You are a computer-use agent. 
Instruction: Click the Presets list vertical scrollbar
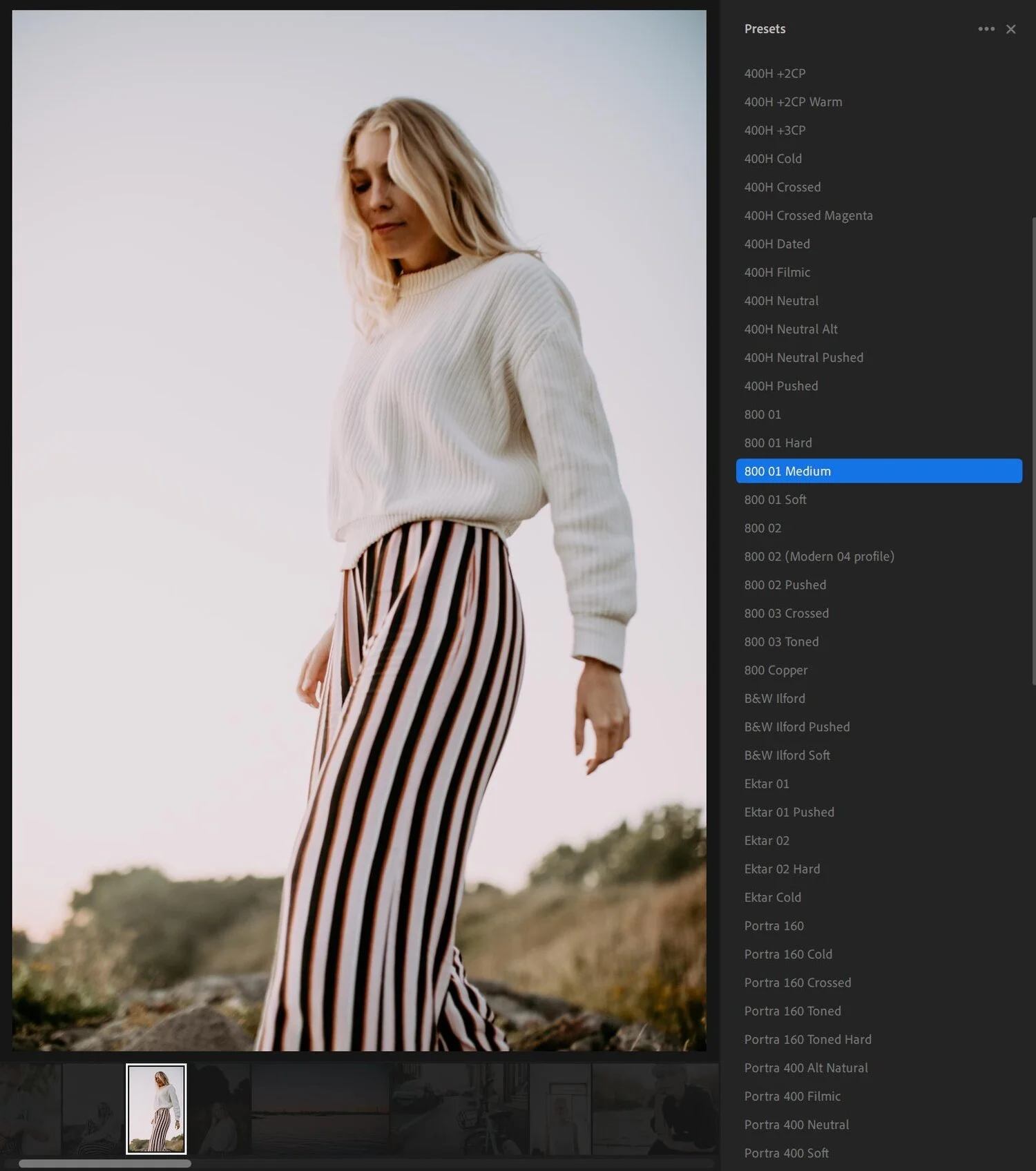coord(1033,451)
